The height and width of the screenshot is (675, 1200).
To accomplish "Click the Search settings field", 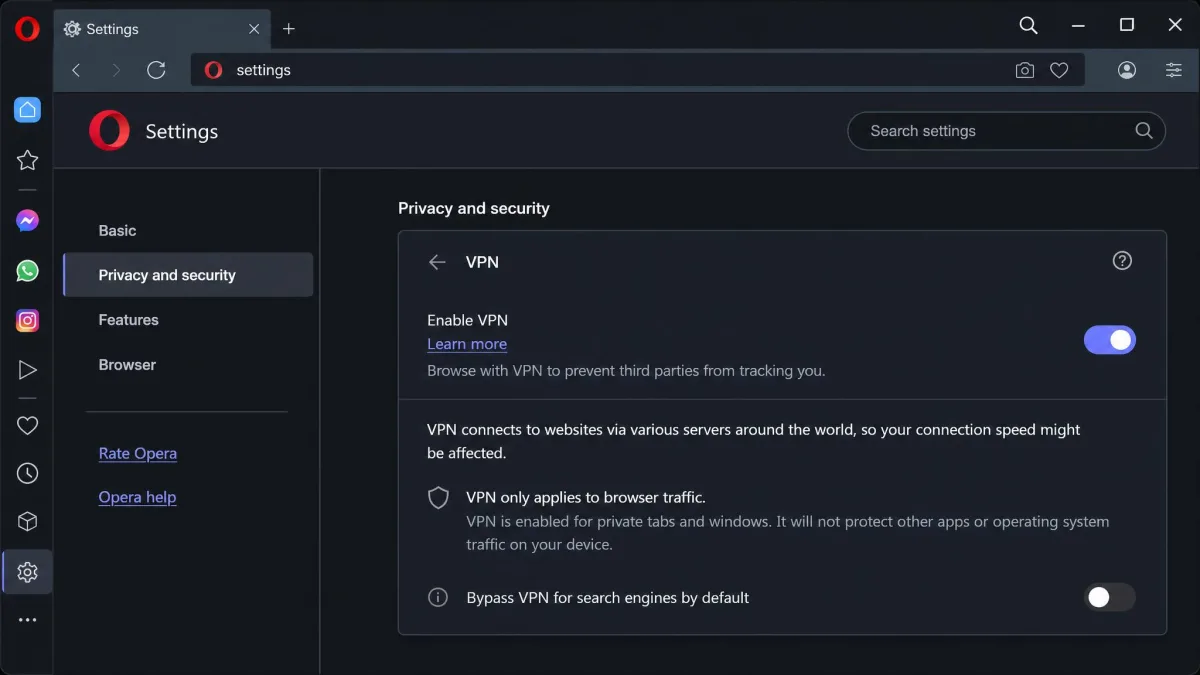I will coord(1006,131).
